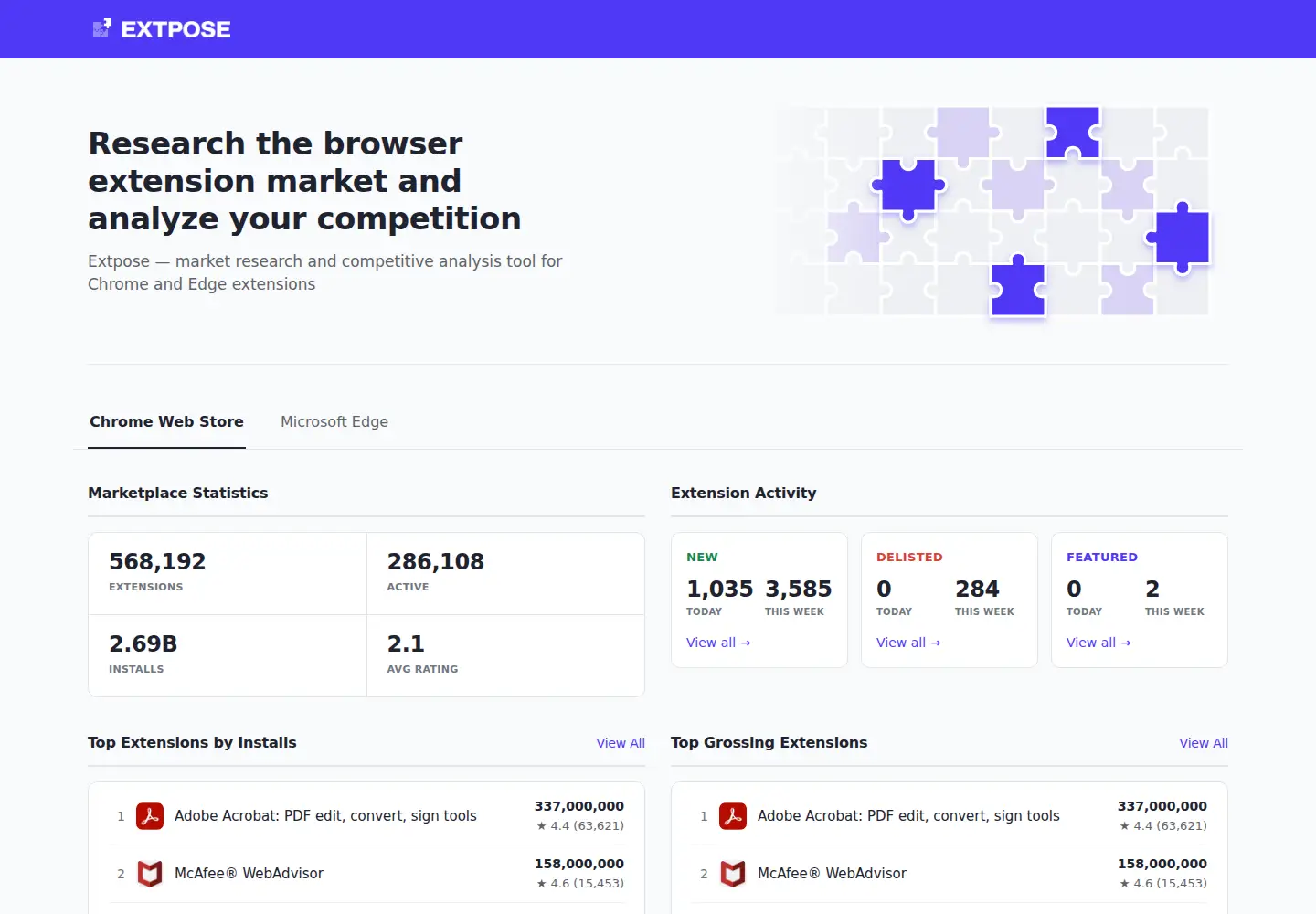Click View All for Top Extensions by Installs
Image resolution: width=1316 pixels, height=914 pixels.
point(621,743)
